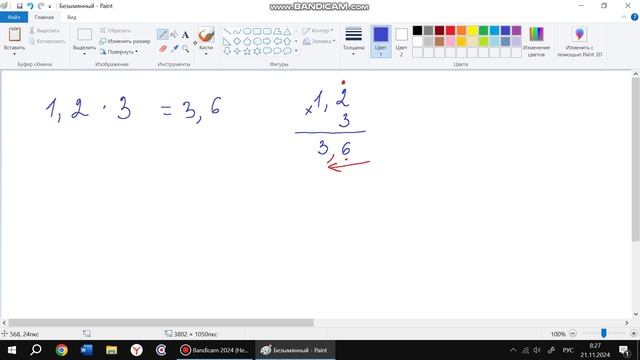Screen dimensions: 640x360
Task: Open the Paint Help question mark
Action: click(x=634, y=17)
